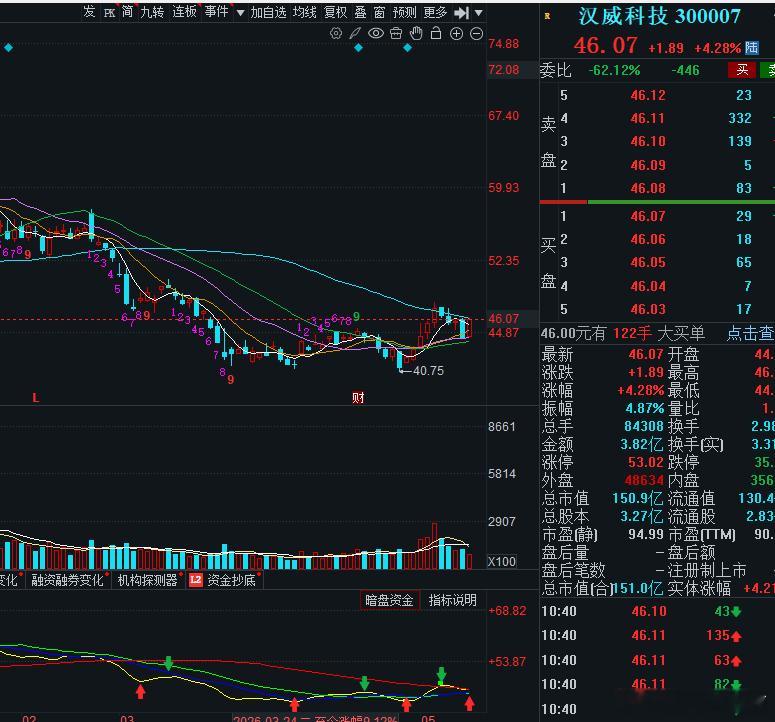Expand the dropdown next to jump-to-end arrow

478,13
